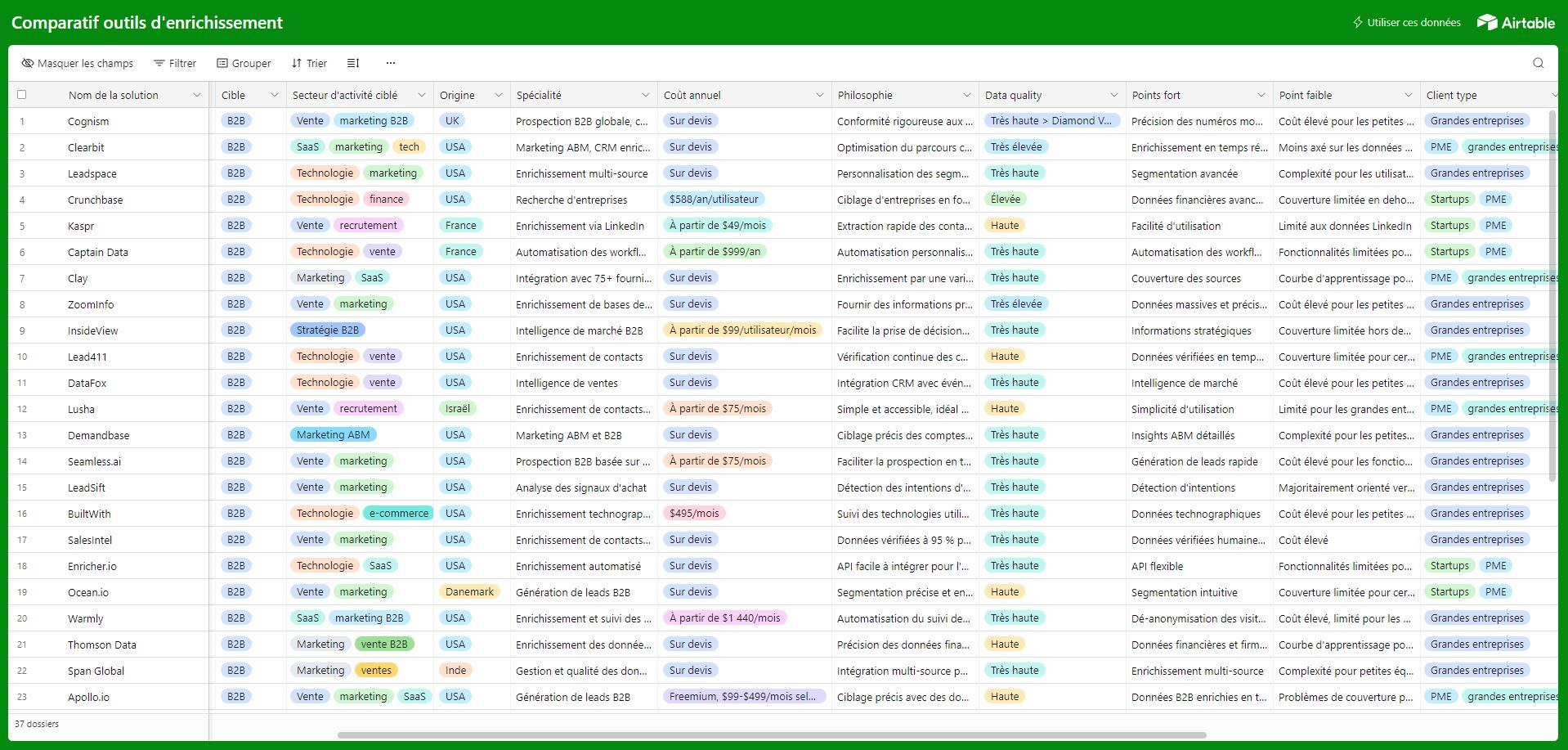The height and width of the screenshot is (750, 1568).
Task: Open Origine column dropdown arrow
Action: click(499, 95)
